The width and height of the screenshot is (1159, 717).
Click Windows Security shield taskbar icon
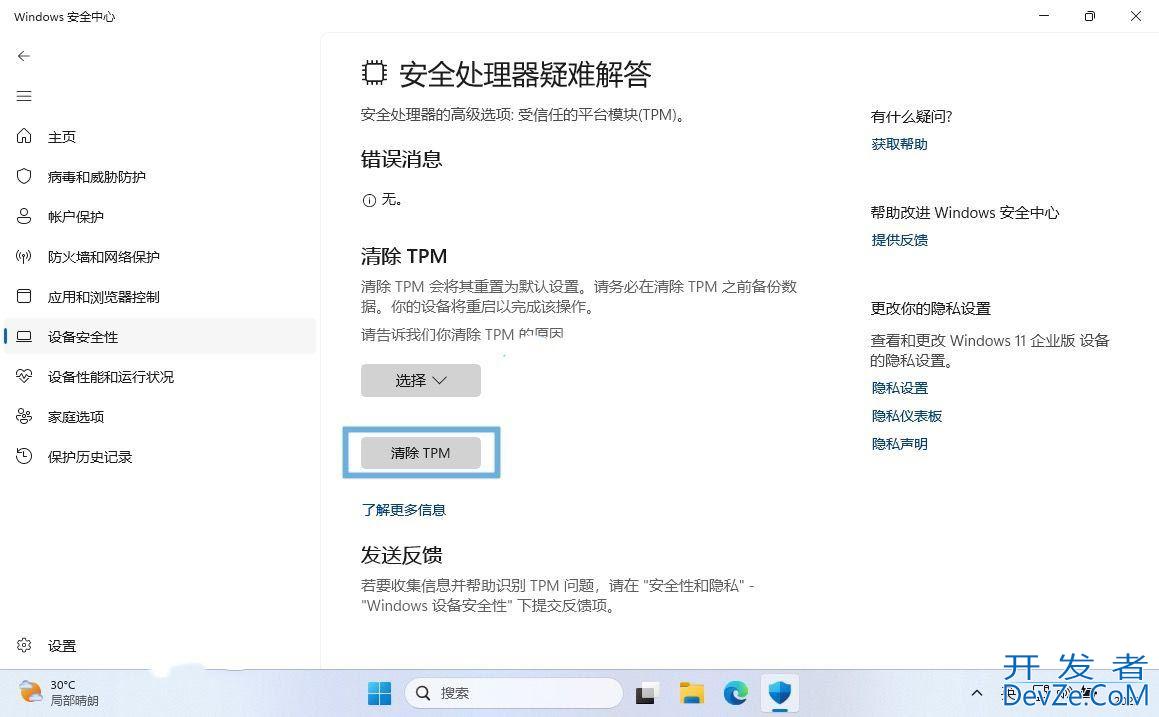(780, 693)
